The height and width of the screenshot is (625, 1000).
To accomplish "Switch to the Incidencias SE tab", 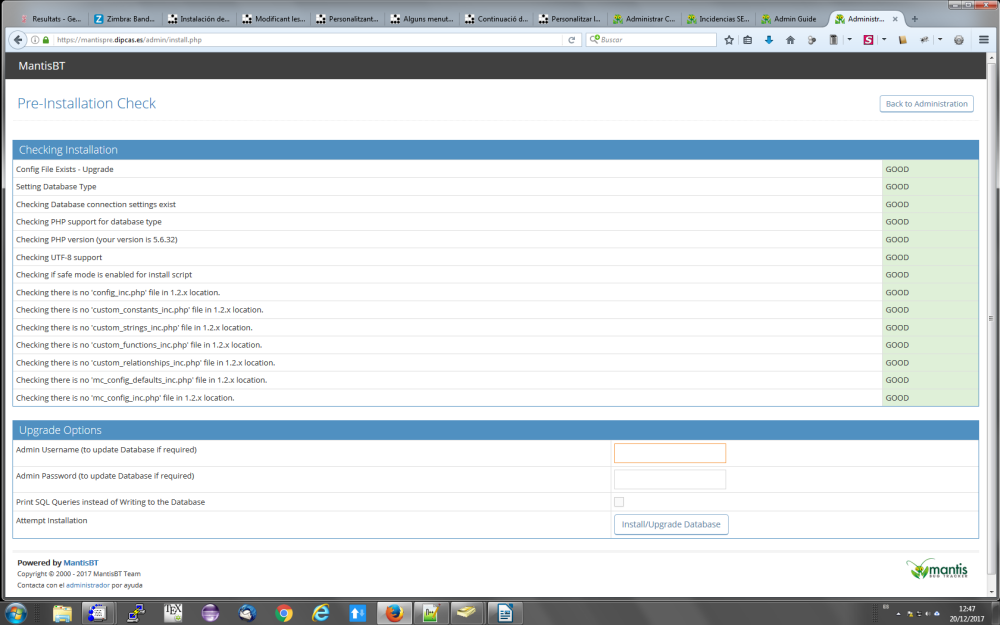I will [x=718, y=19].
